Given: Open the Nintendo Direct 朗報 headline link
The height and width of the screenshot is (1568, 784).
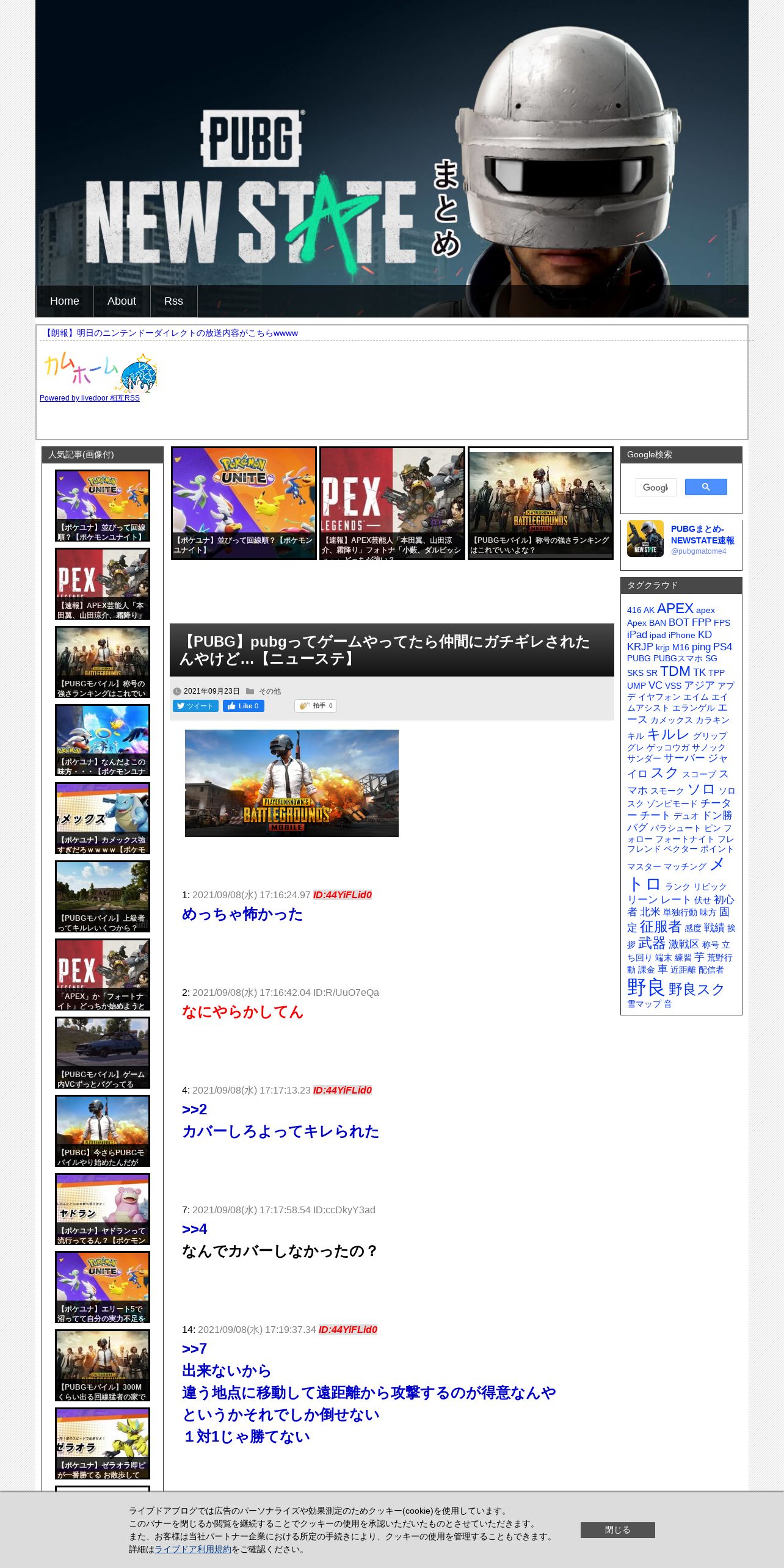Looking at the screenshot, I should 170,333.
